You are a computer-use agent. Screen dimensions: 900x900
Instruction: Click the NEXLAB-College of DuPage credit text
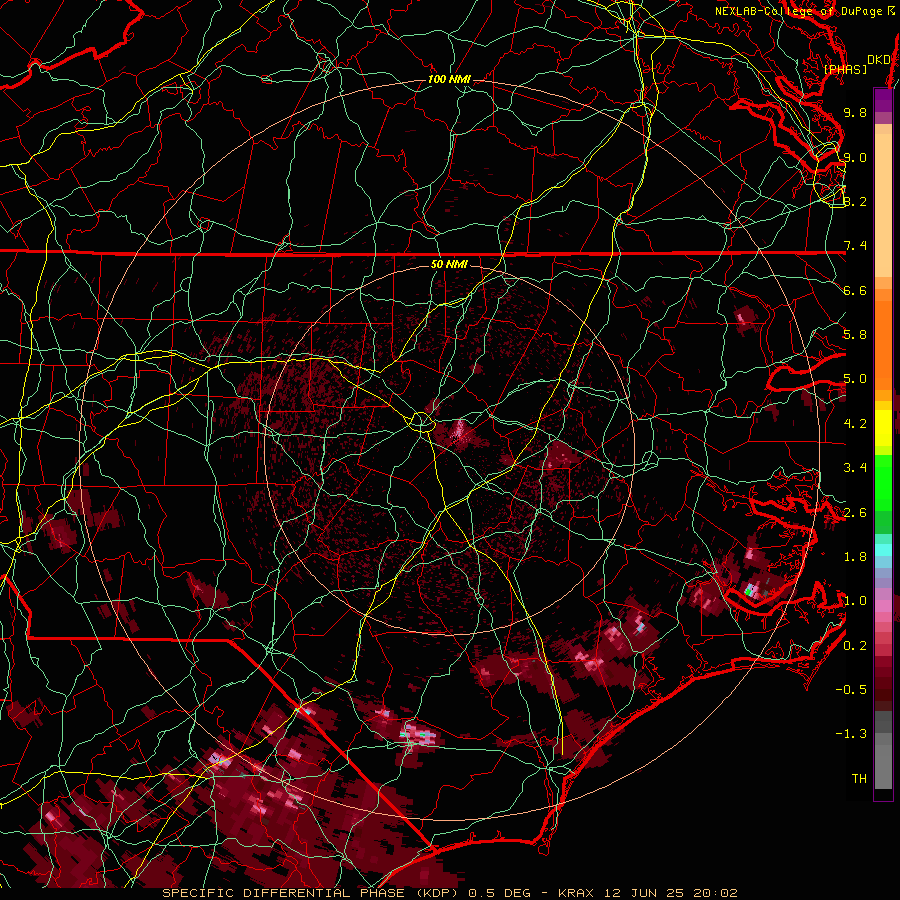804,11
